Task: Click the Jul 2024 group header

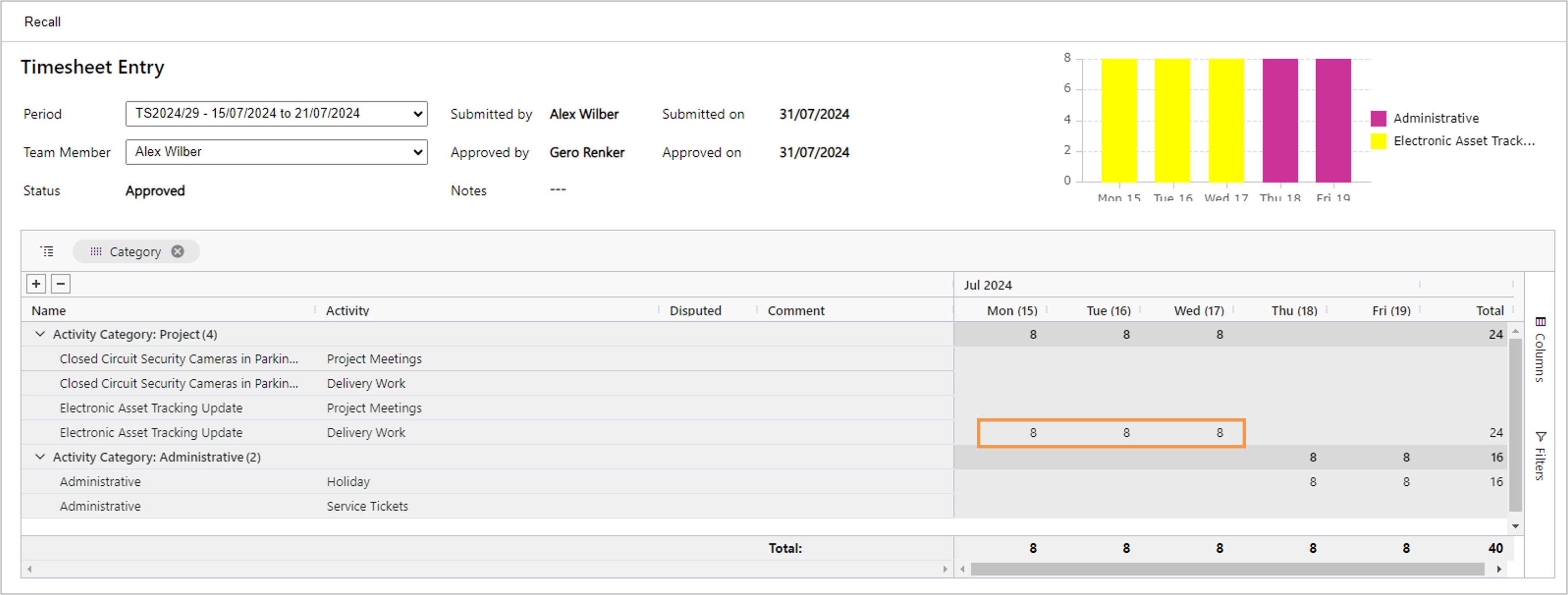Action: click(x=987, y=285)
